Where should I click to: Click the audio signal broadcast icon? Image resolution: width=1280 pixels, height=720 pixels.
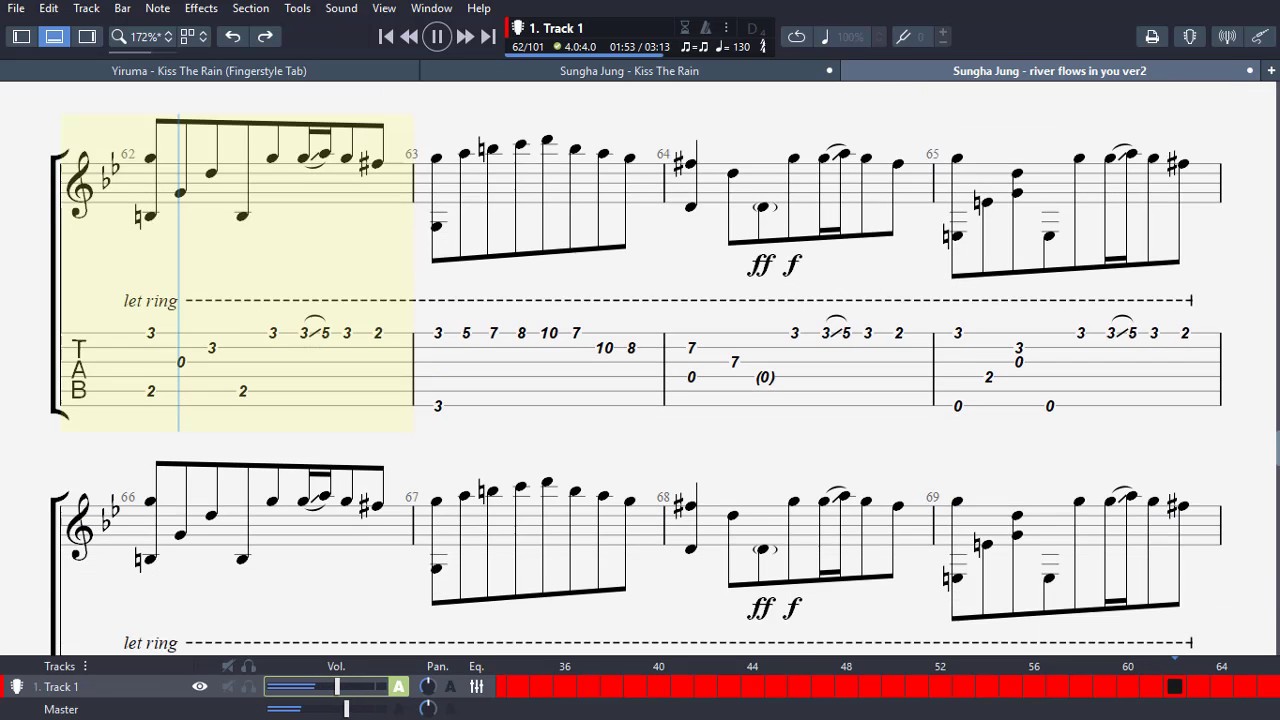click(1227, 36)
